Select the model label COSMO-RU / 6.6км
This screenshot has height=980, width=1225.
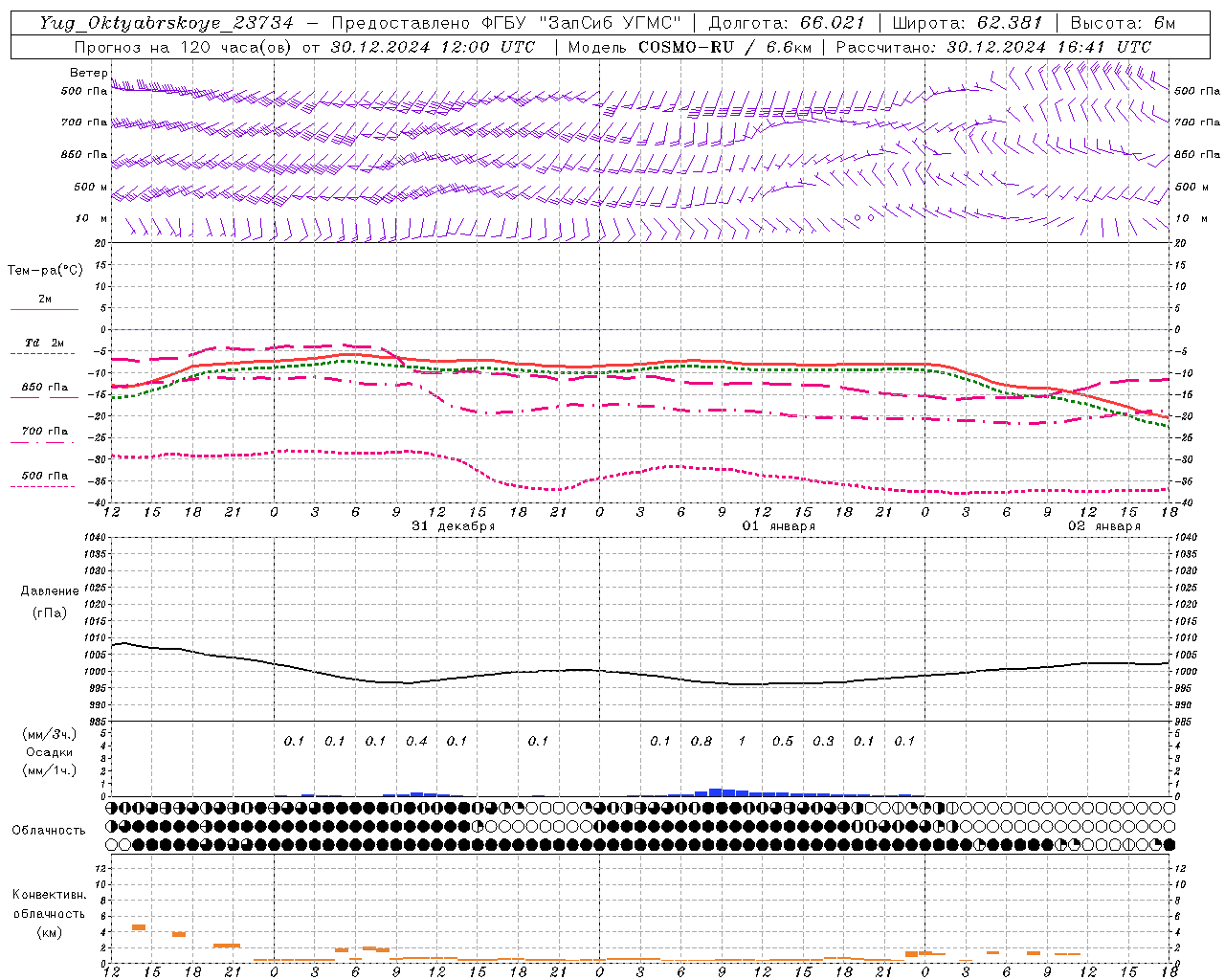click(x=725, y=47)
